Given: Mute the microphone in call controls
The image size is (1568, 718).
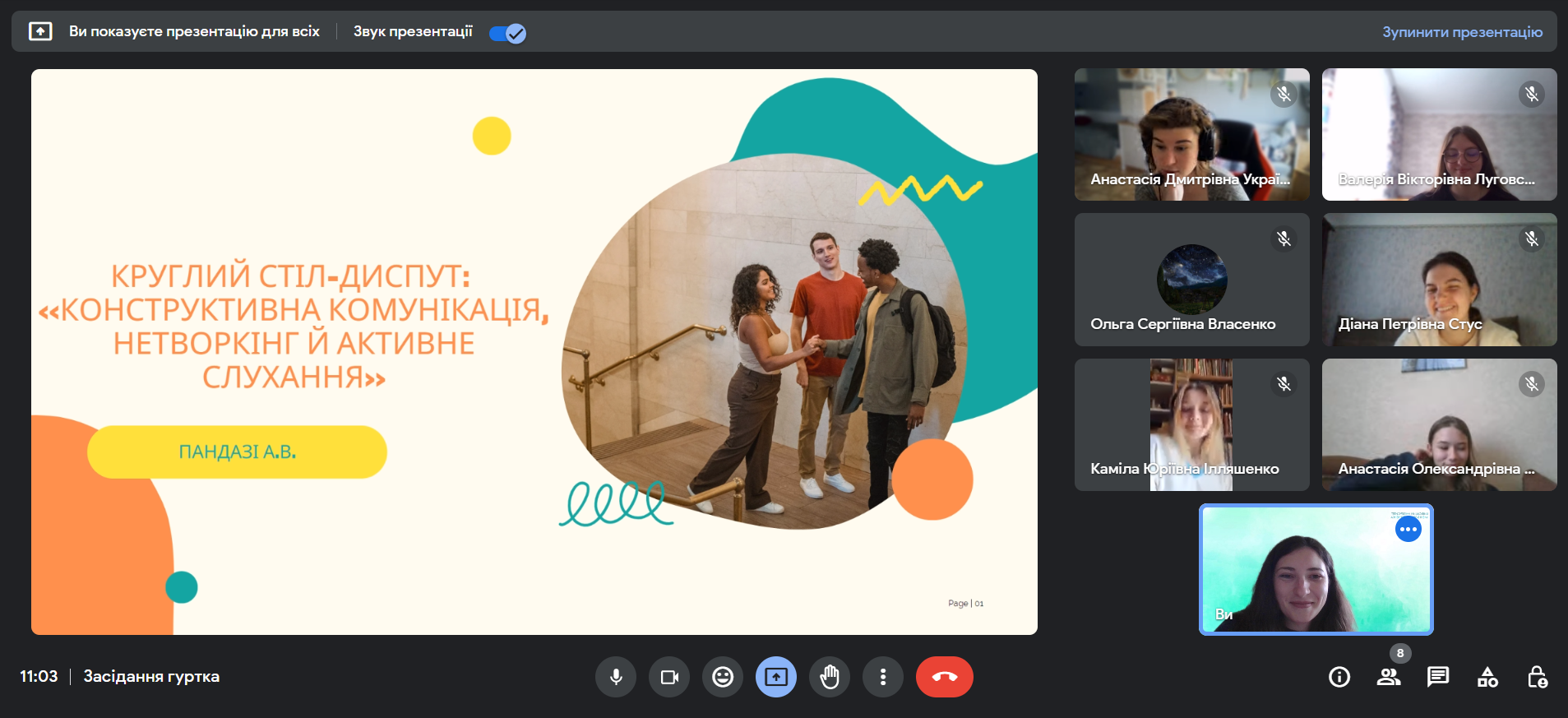Looking at the screenshot, I should click(616, 677).
